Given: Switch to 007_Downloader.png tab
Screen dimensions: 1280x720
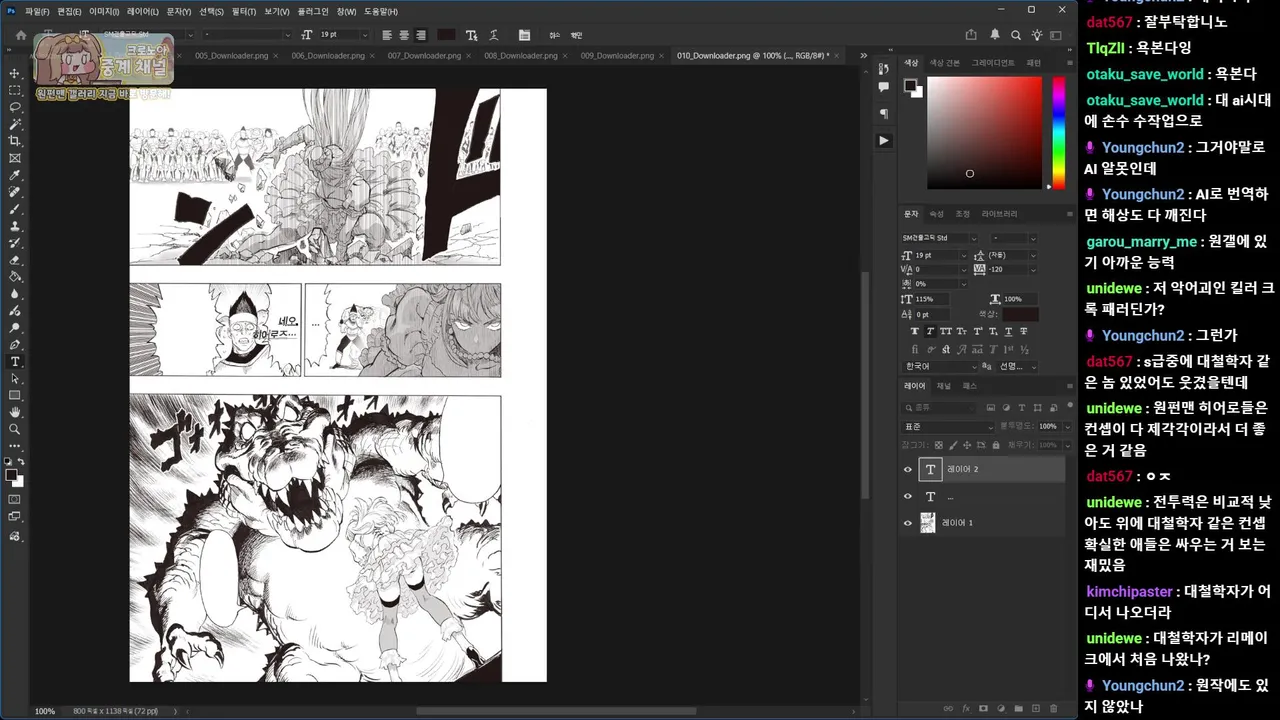Looking at the screenshot, I should click(425, 56).
